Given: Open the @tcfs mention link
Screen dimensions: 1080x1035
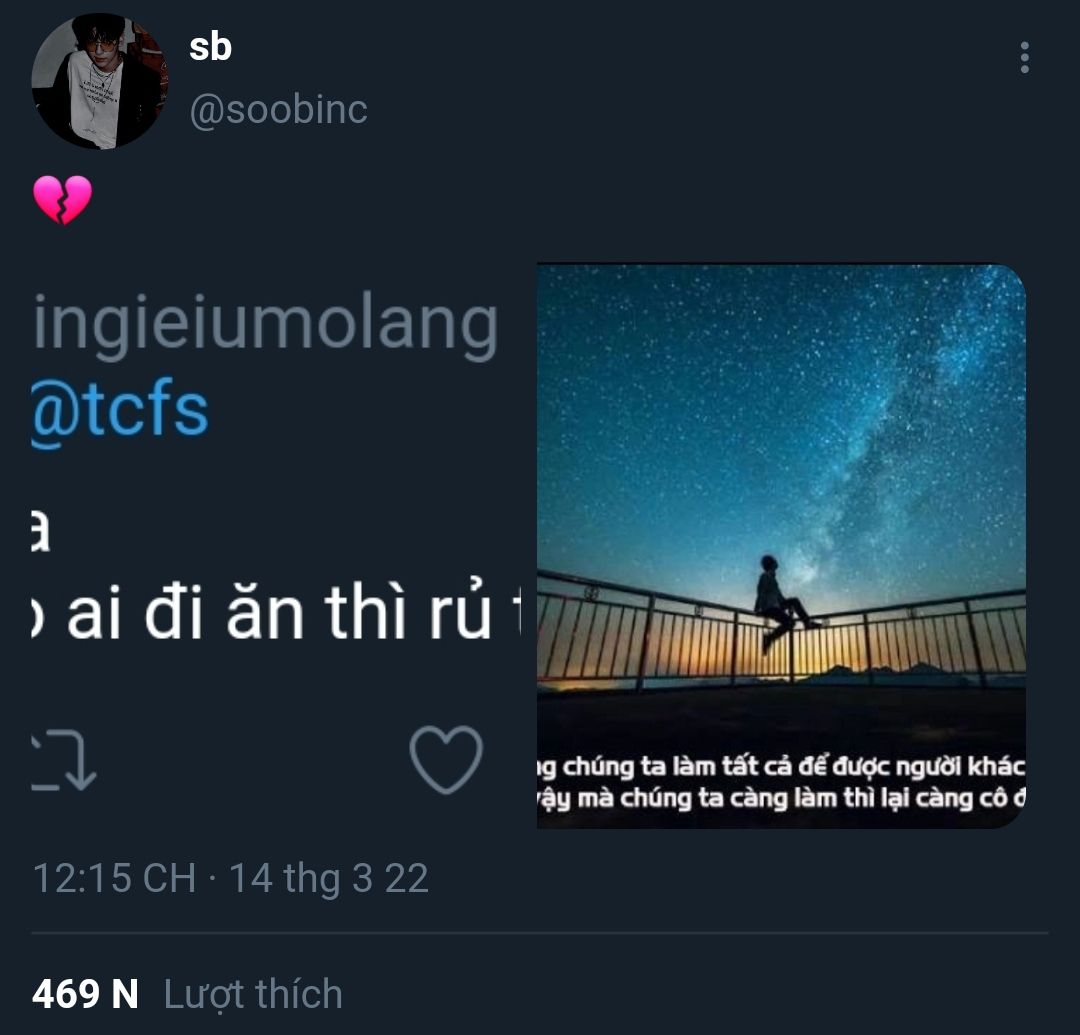Looking at the screenshot, I should coord(120,411).
